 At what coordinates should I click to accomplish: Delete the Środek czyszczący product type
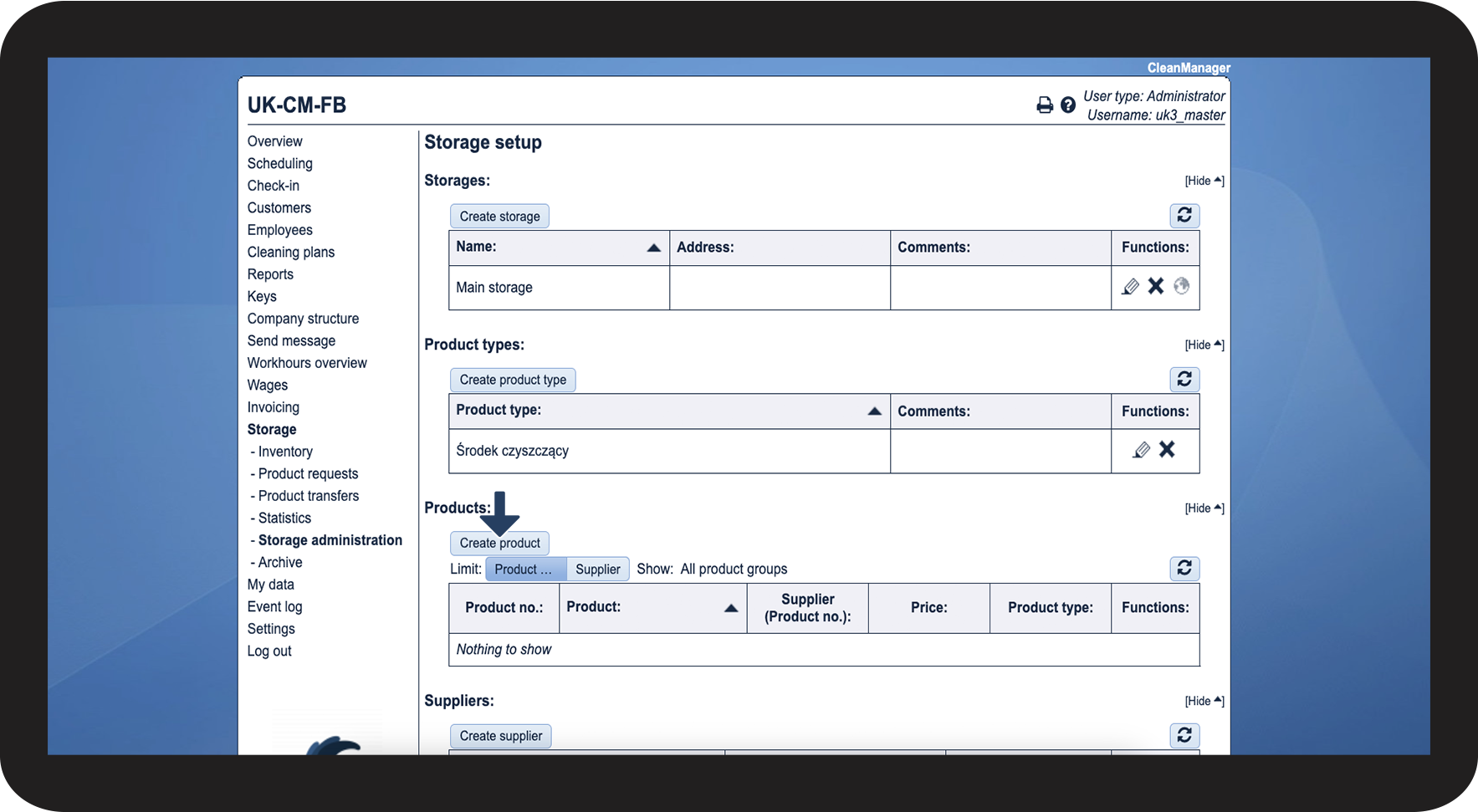[1167, 450]
